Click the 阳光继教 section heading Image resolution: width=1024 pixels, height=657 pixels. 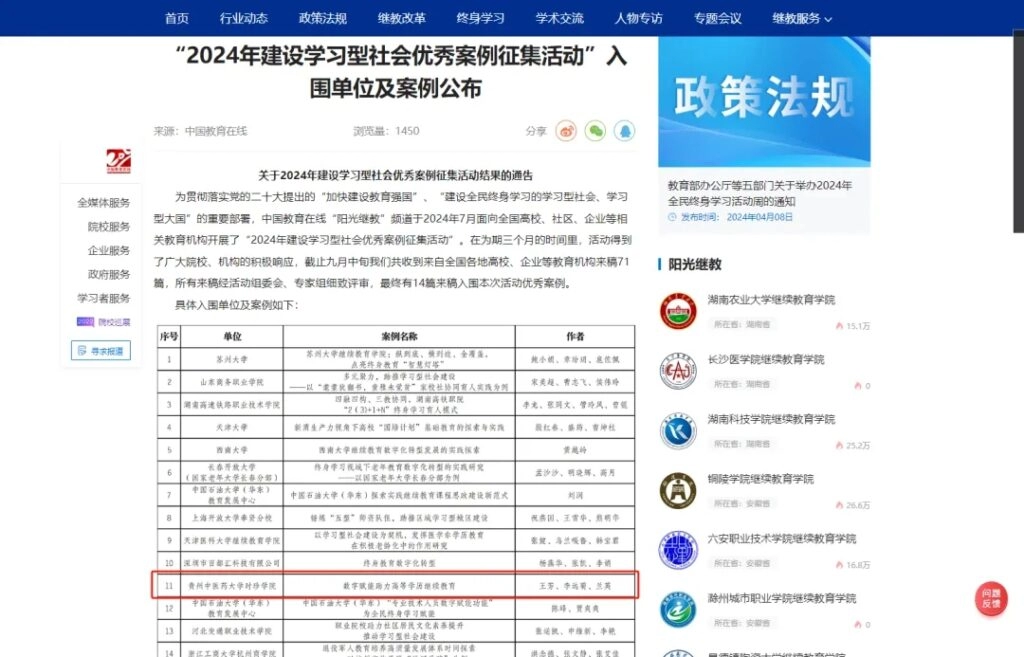695,264
